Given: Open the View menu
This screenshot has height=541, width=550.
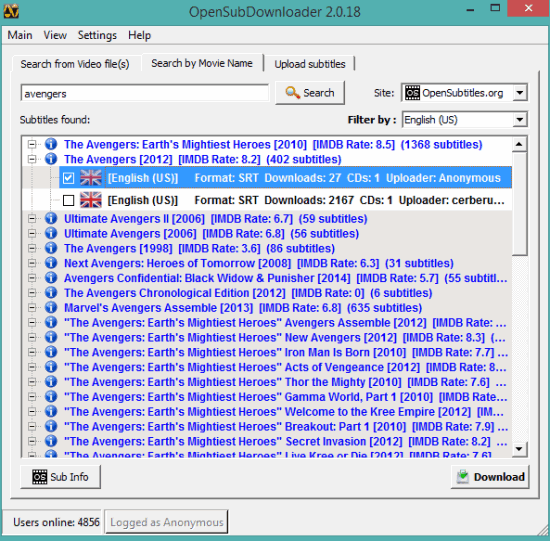Looking at the screenshot, I should (55, 35).
